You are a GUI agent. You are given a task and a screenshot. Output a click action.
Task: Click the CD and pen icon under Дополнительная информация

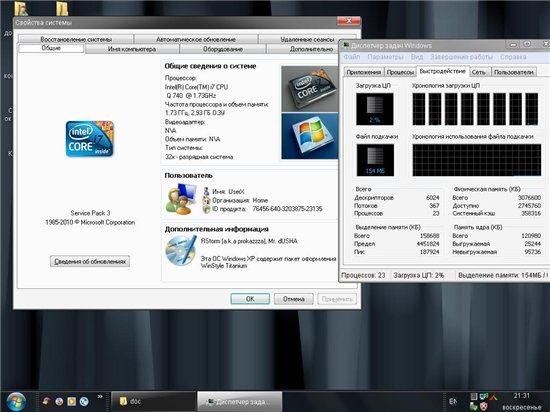(x=181, y=250)
